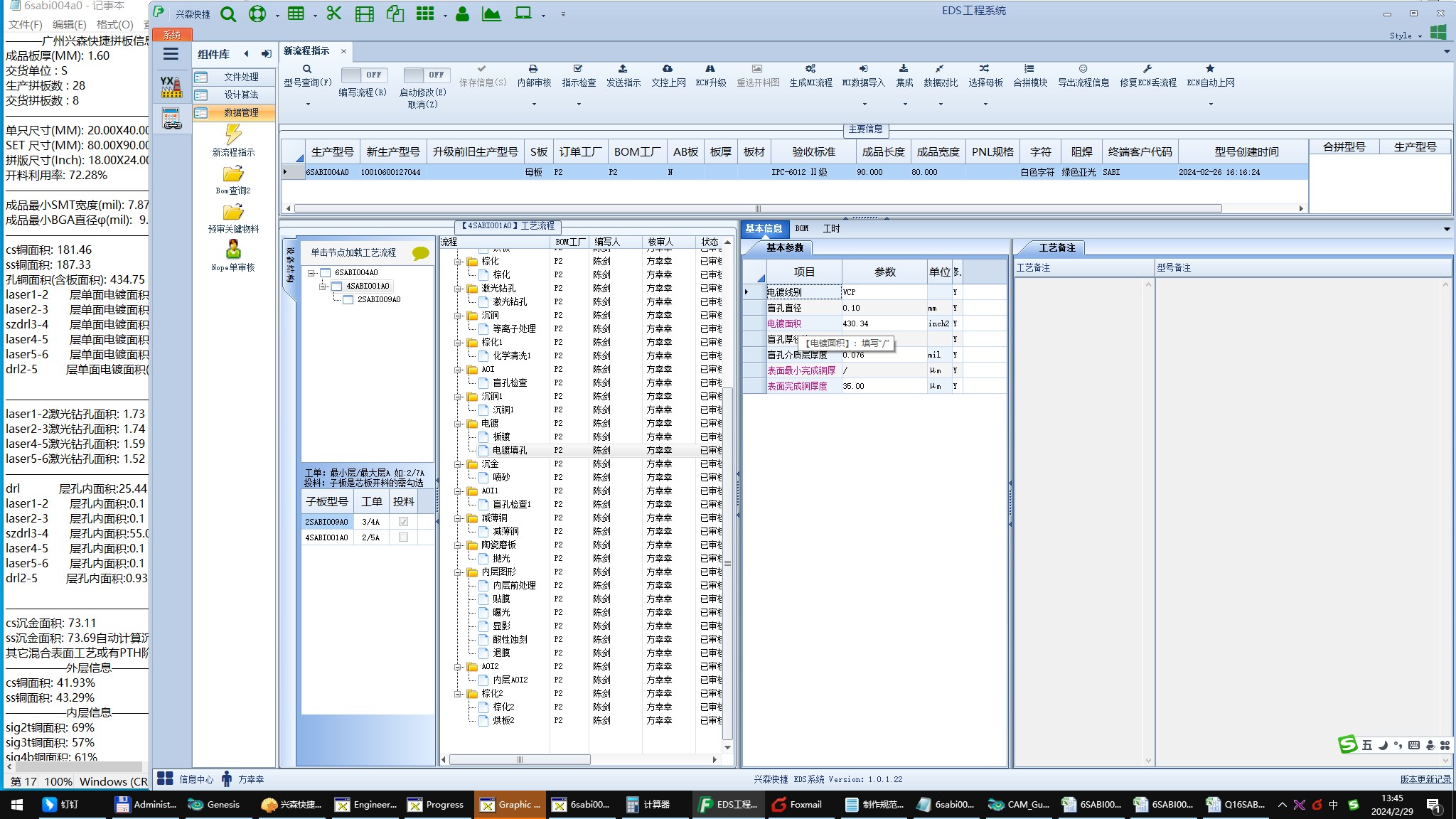Click the ECN自动上网 star icon
The width and height of the screenshot is (1456, 819).
(x=1210, y=69)
